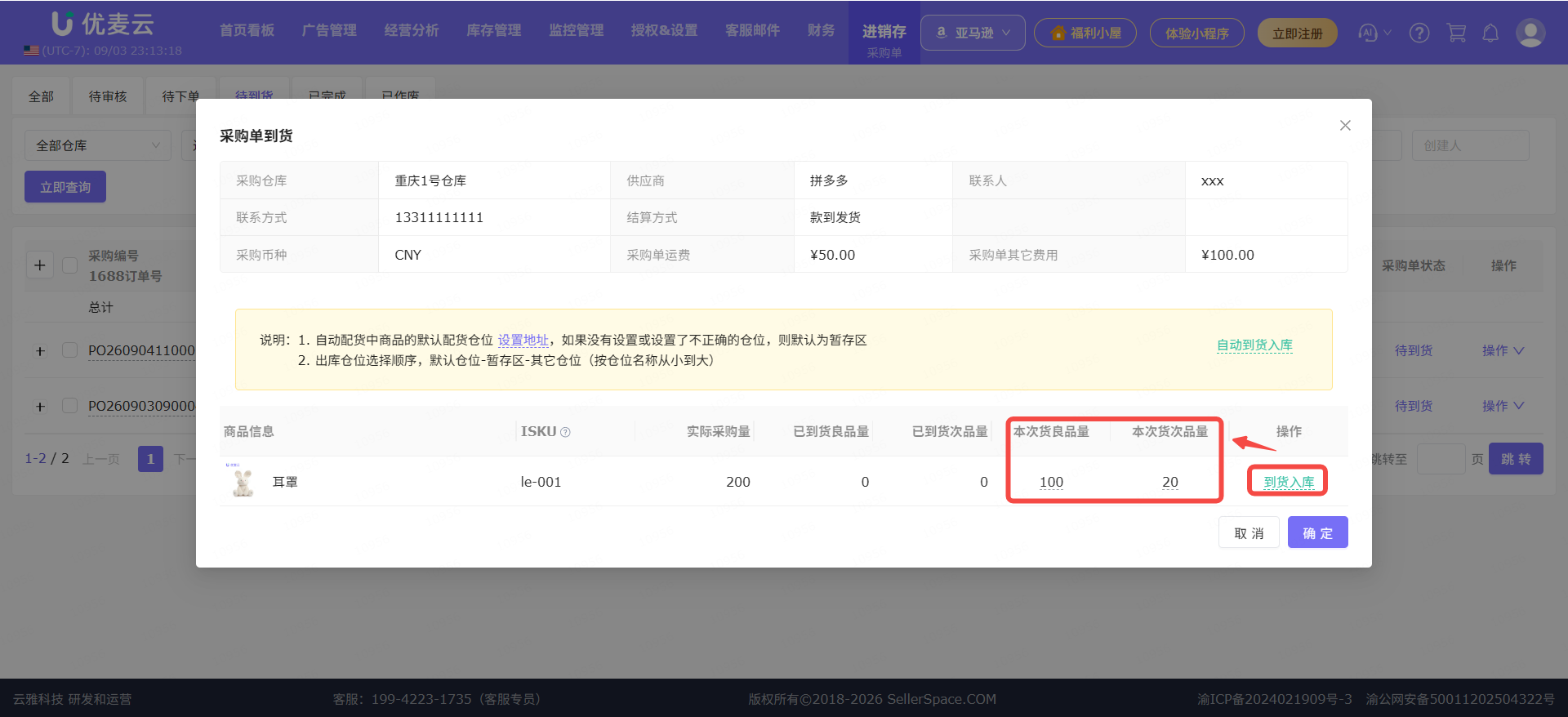Click 自动到货入库 link
Screen dimensions: 1568x717
[x=1254, y=345]
